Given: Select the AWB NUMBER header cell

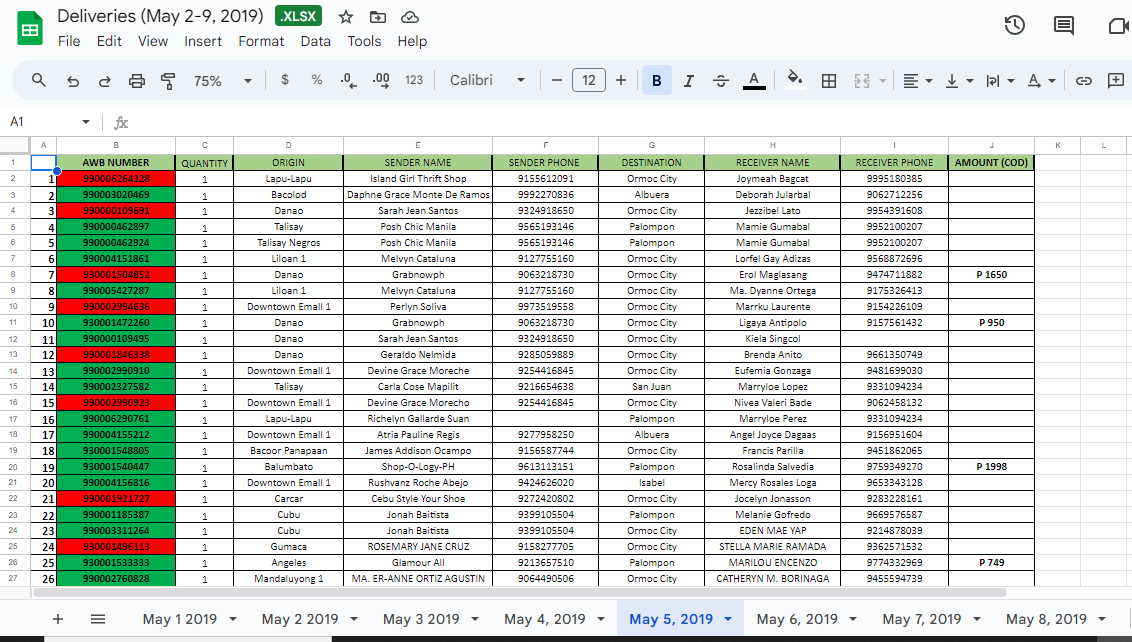Looking at the screenshot, I should coord(116,162).
